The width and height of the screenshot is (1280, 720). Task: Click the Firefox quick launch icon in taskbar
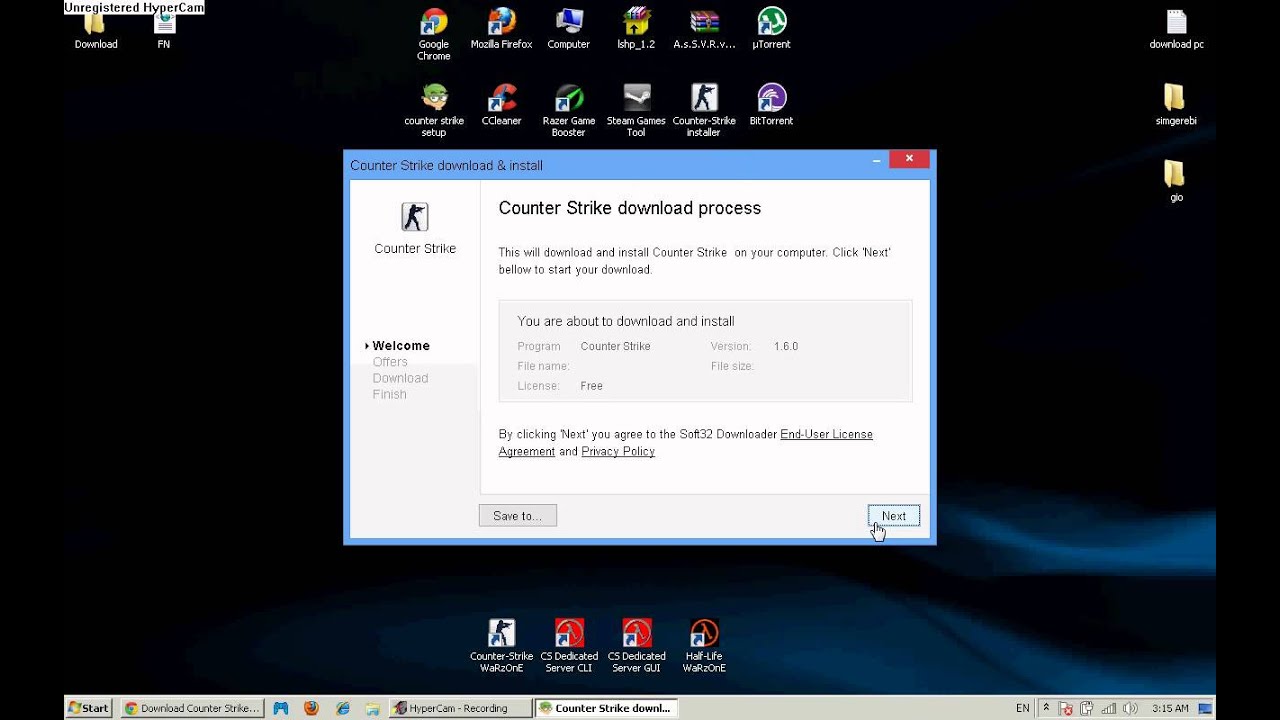311,708
